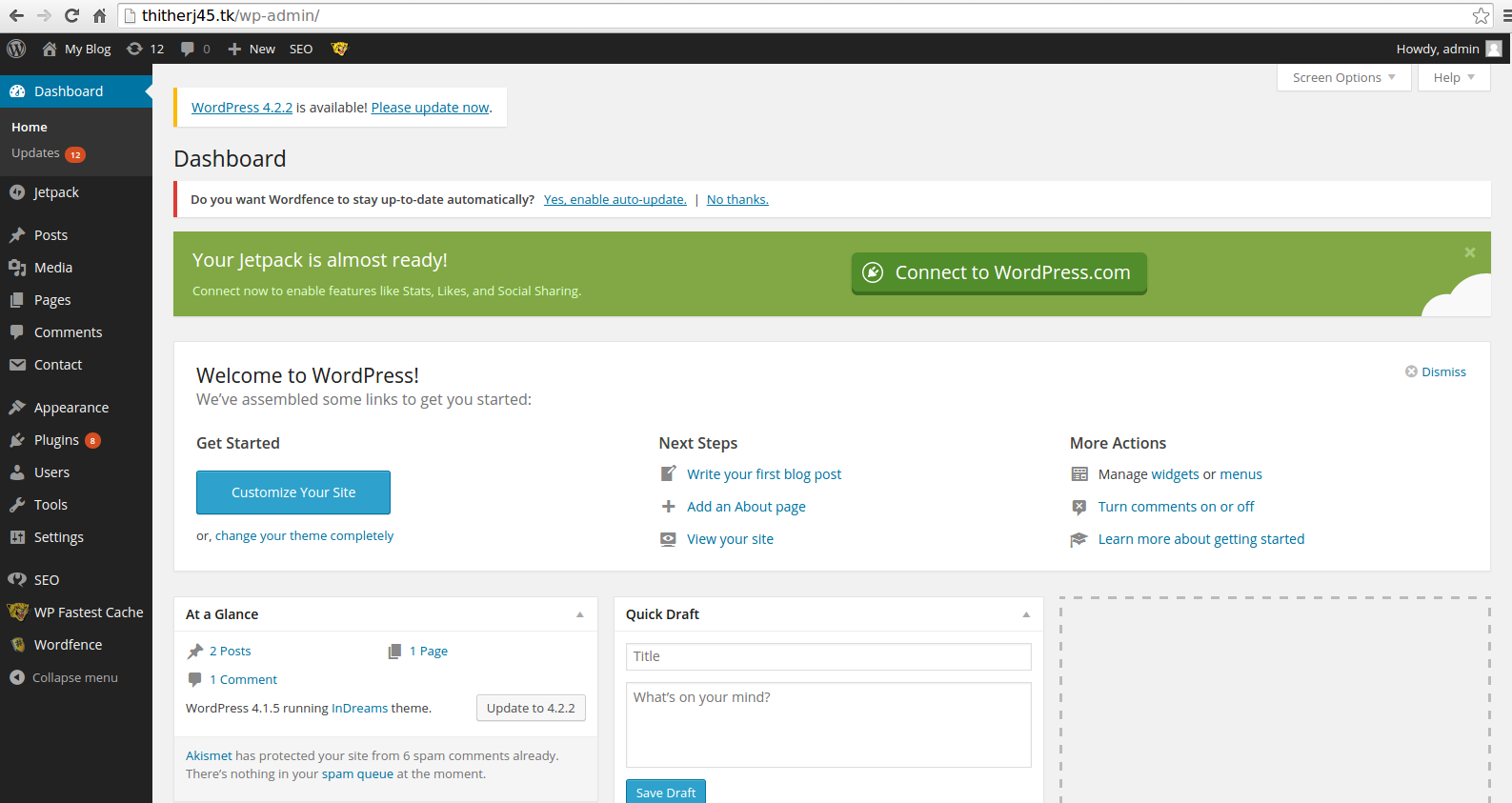Click the Media sidebar icon

(x=17, y=268)
